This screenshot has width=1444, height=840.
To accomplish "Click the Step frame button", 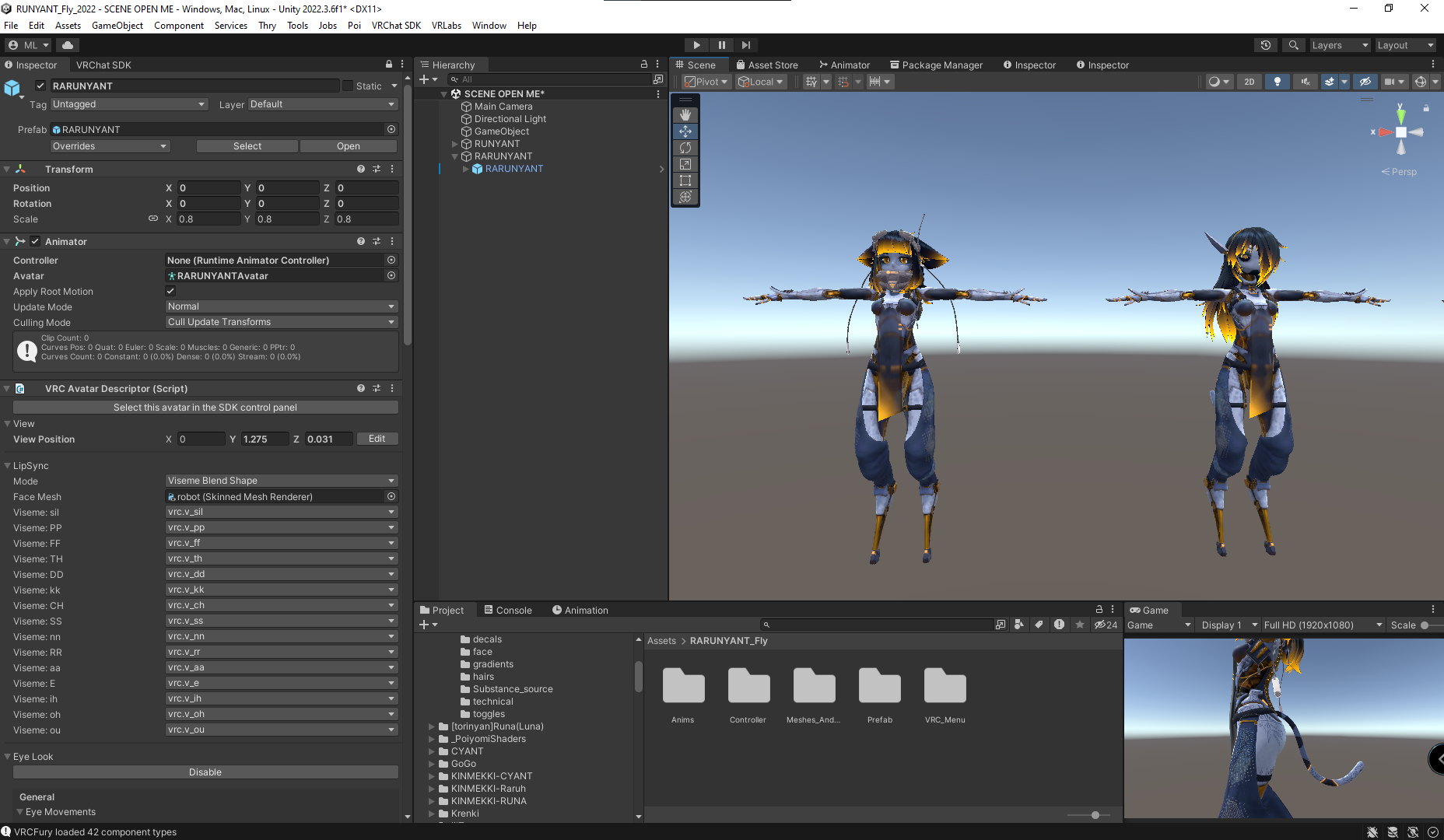I will 746,45.
